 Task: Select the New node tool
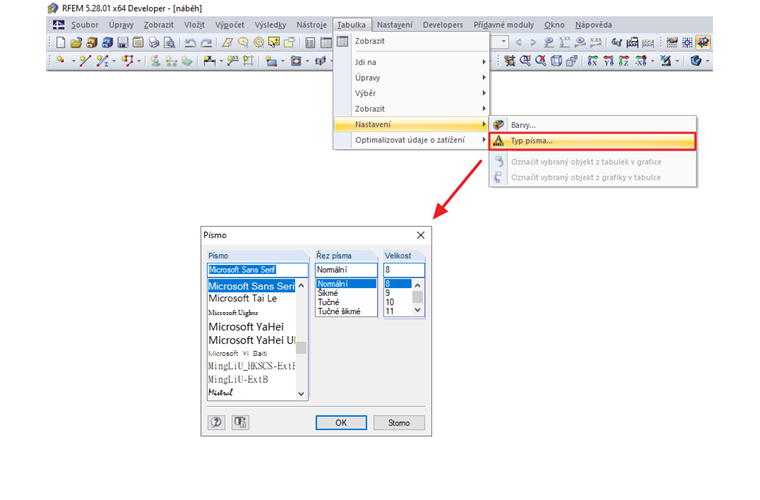coord(61,61)
